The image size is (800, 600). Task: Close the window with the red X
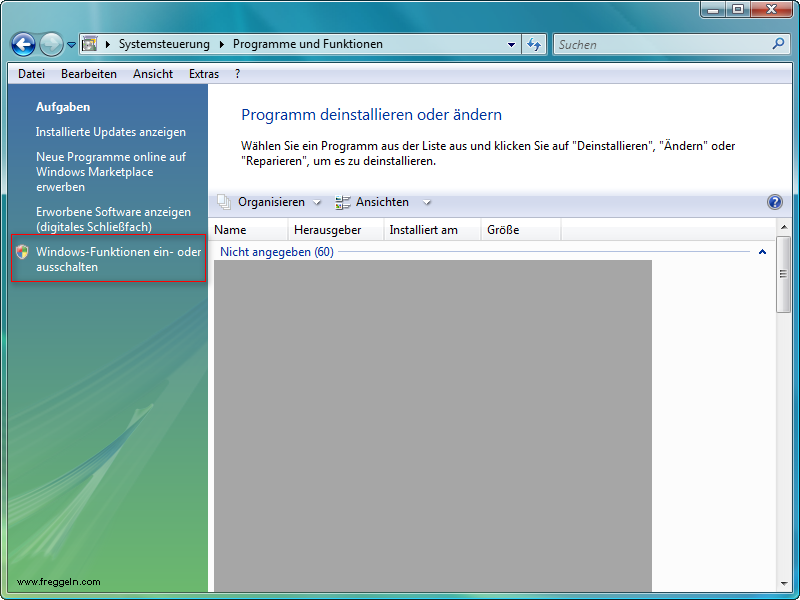772,10
